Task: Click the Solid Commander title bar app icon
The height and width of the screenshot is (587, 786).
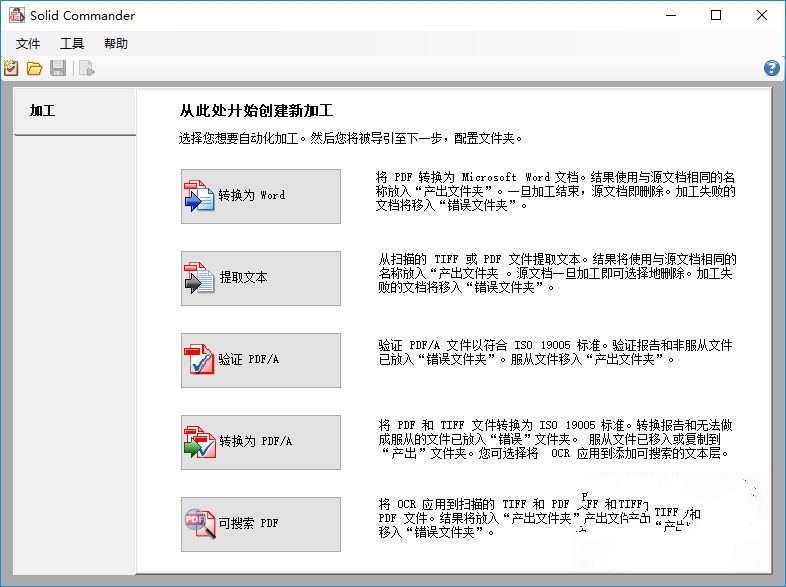Action: 17,15
